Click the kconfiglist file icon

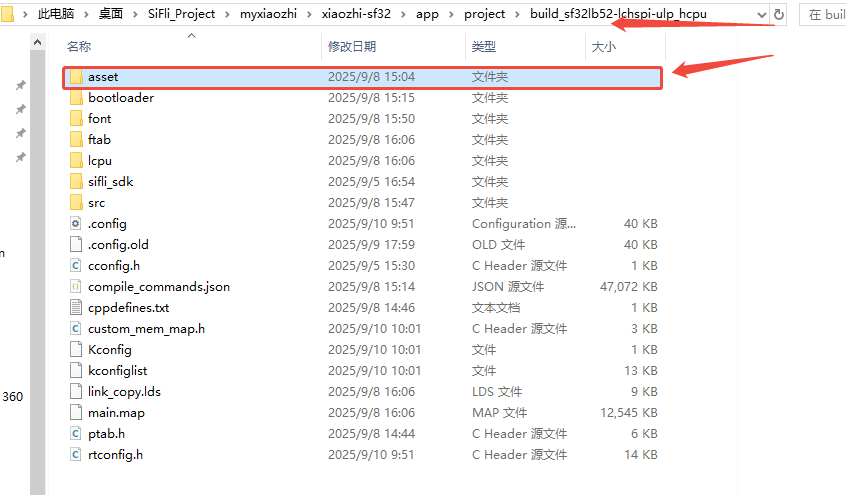76,371
